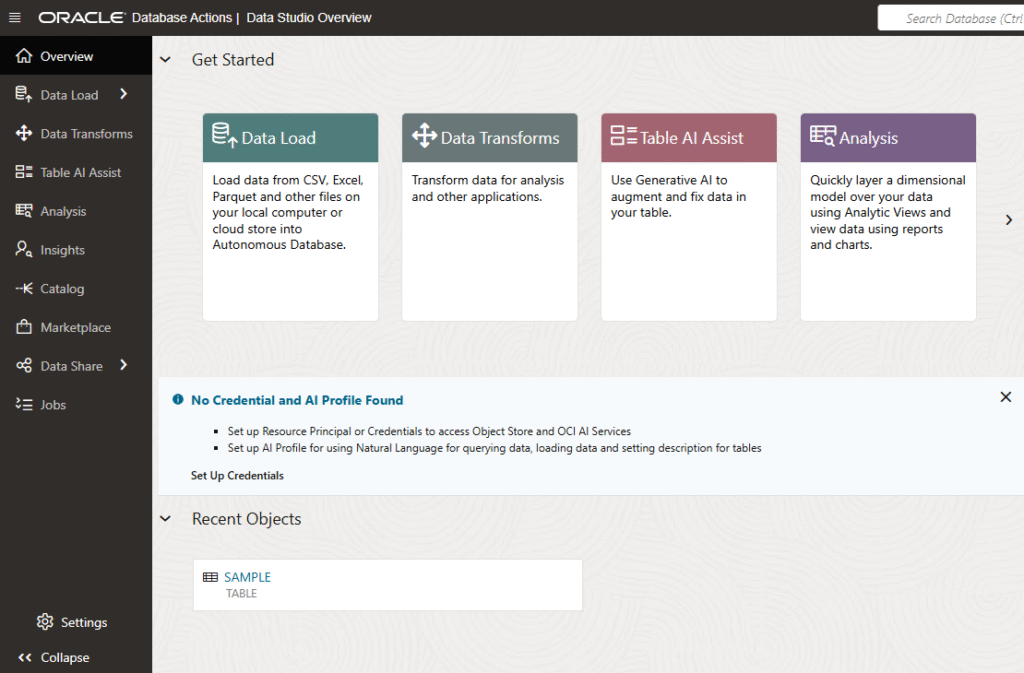
Task: Collapse the Recent Objects section
Action: point(166,519)
